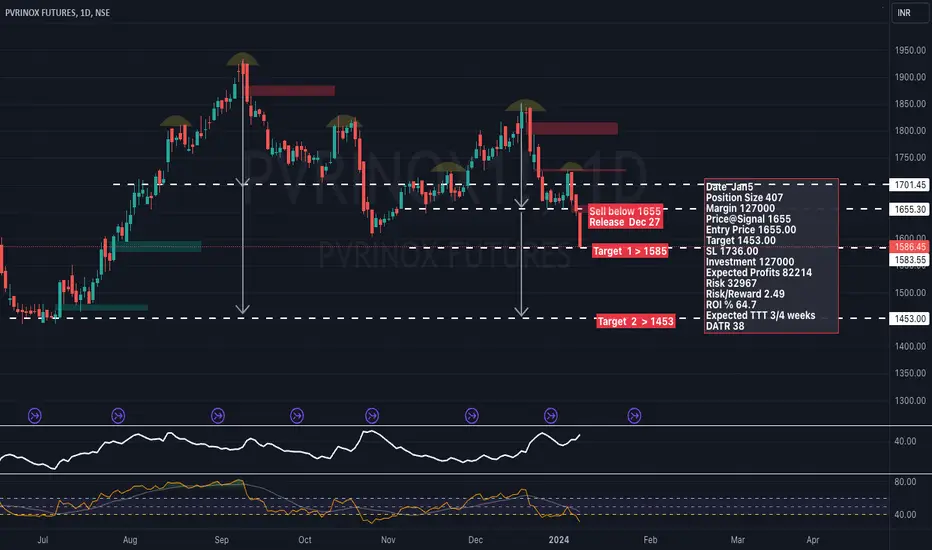Select the 1583.55 price level label
Image resolution: width=932 pixels, height=550 pixels.
click(x=909, y=260)
